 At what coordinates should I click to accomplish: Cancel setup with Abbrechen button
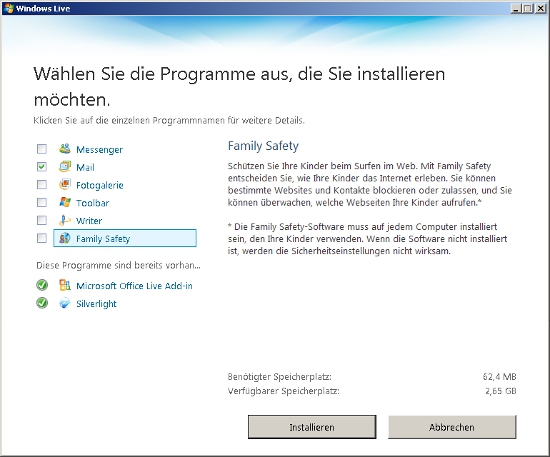coord(452,427)
